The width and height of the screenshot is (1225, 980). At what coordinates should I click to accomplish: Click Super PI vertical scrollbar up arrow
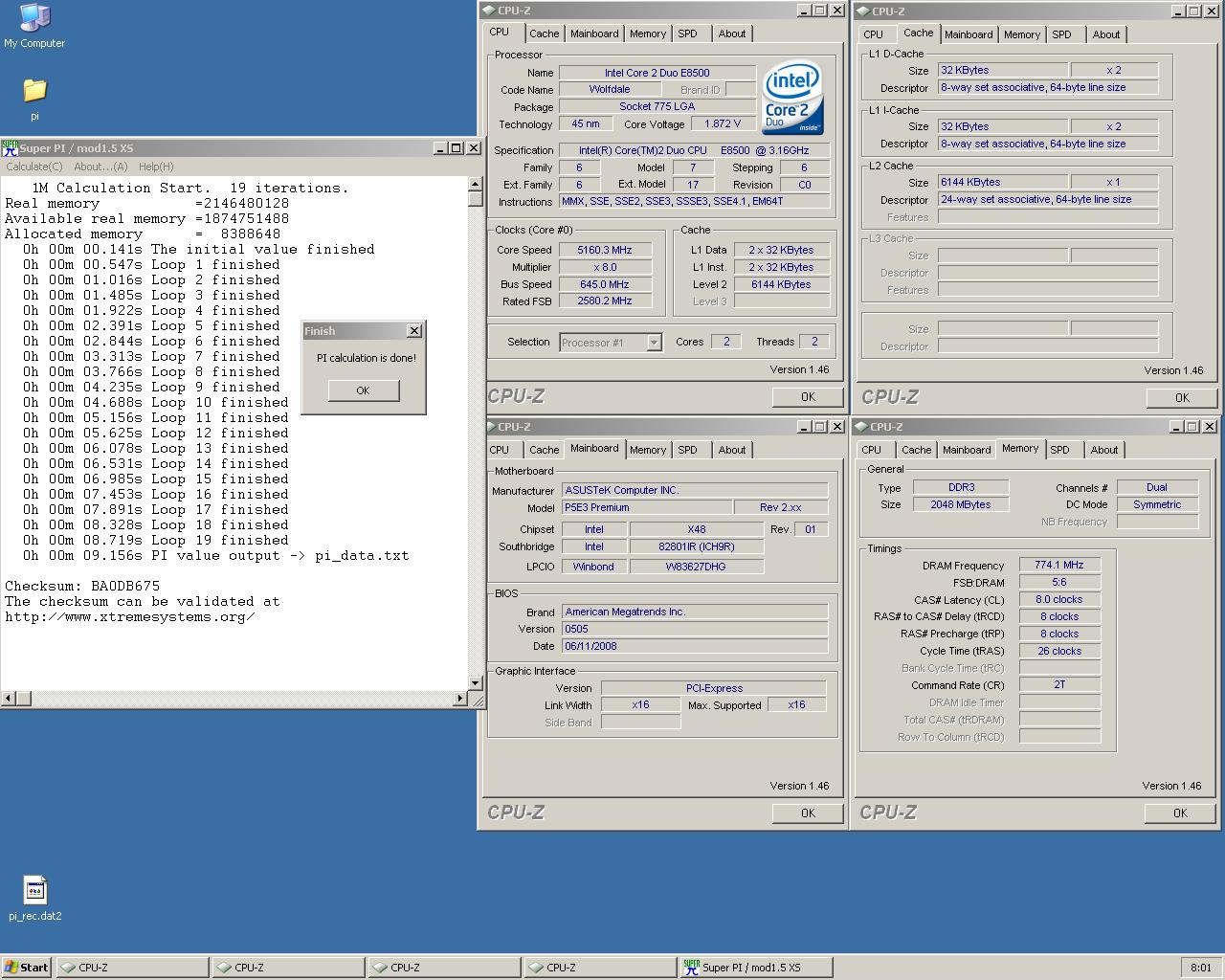476,186
